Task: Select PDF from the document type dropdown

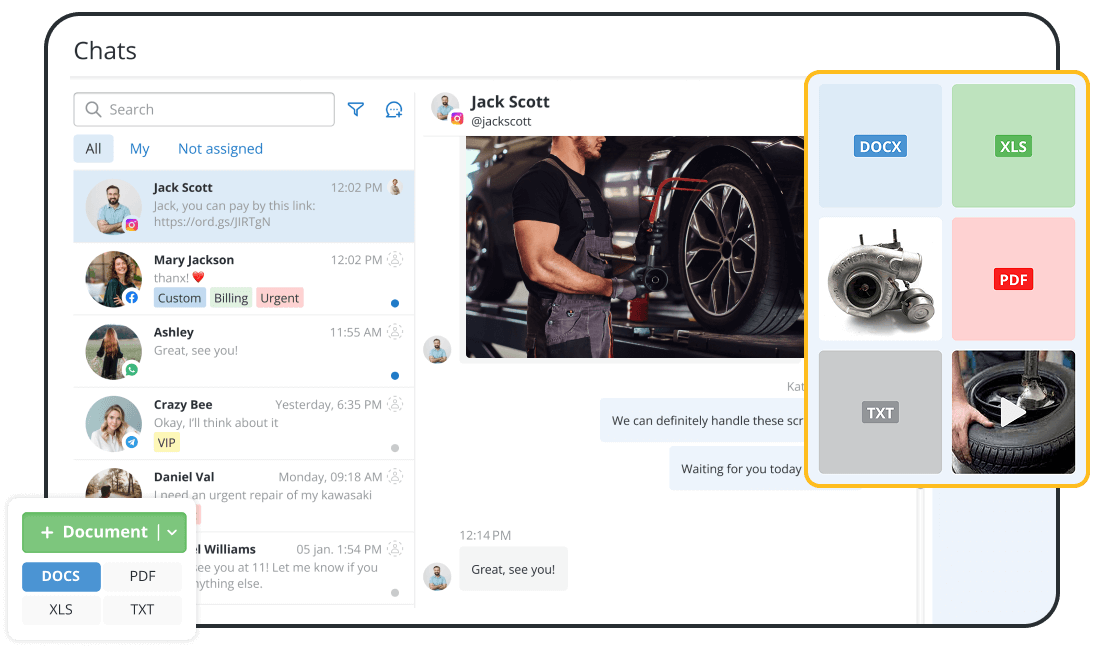Action: click(142, 576)
